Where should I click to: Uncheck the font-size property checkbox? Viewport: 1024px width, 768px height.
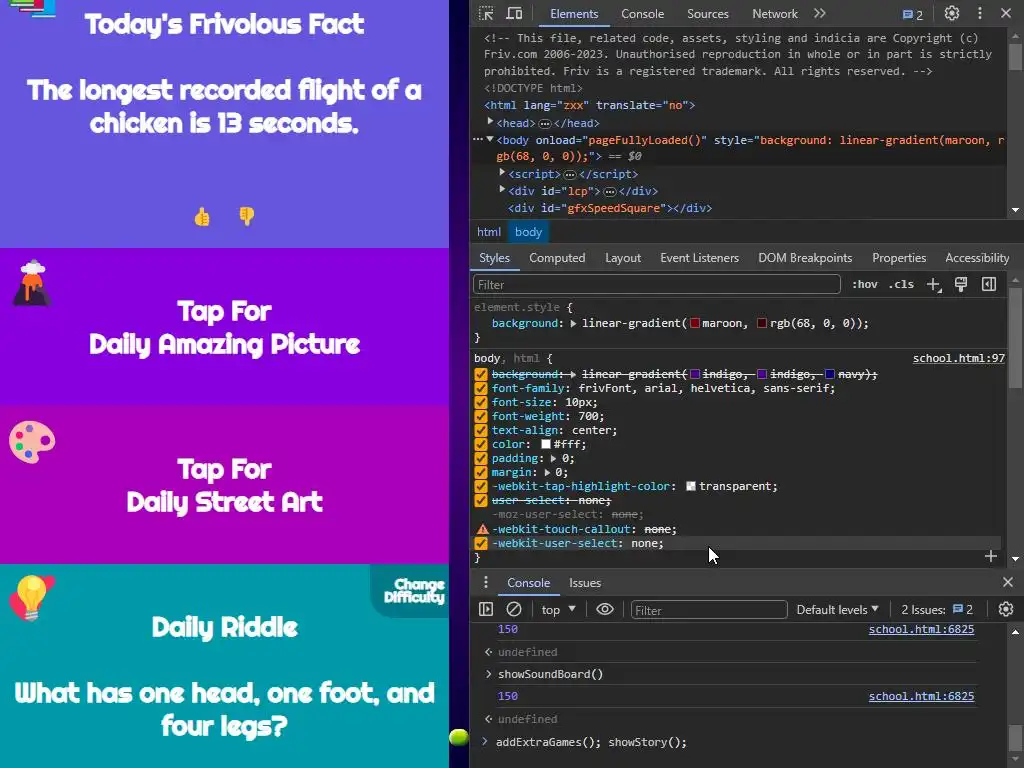tap(481, 402)
